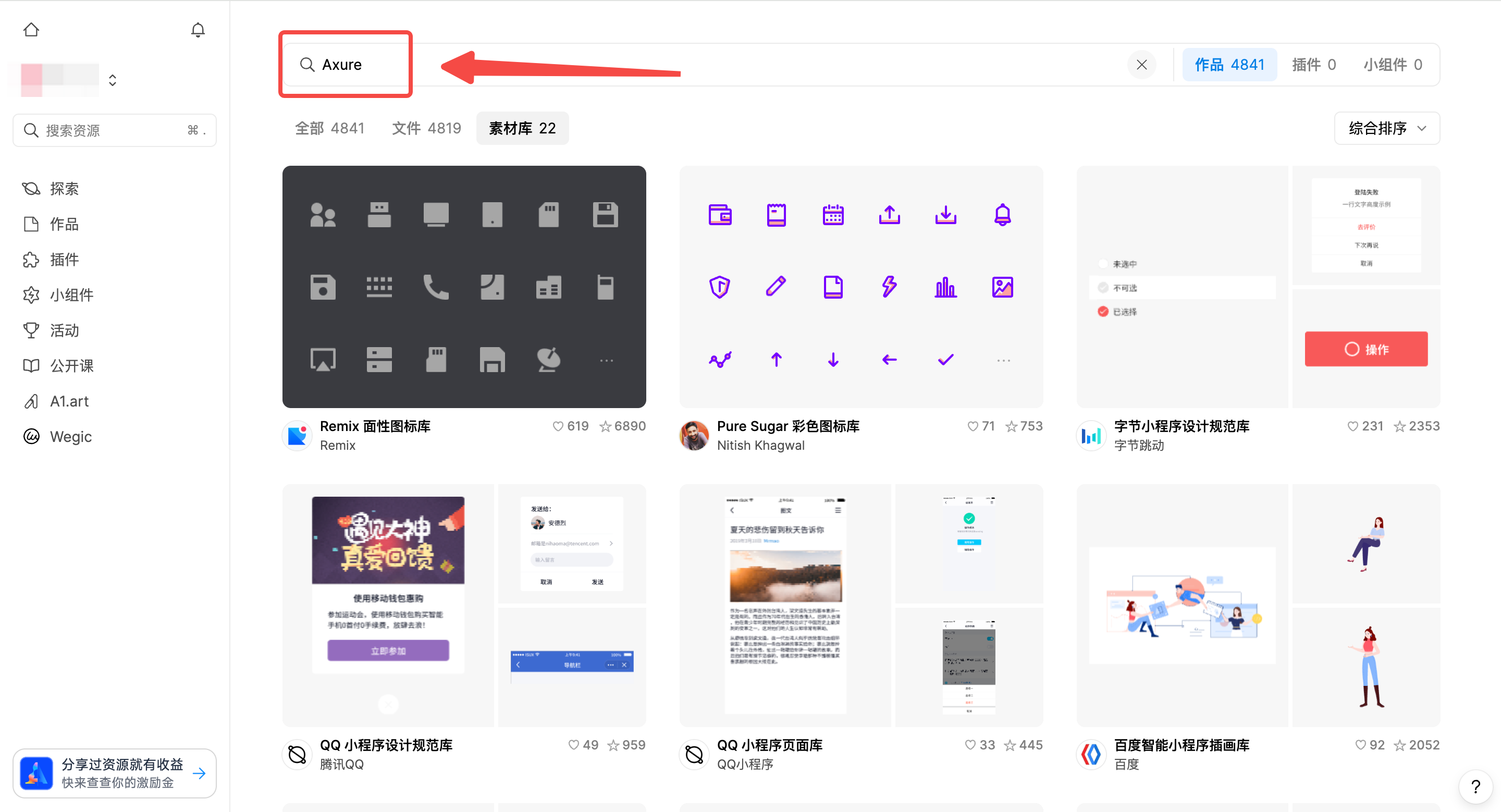Open the 分享过资源就有收益 banner link

114,773
